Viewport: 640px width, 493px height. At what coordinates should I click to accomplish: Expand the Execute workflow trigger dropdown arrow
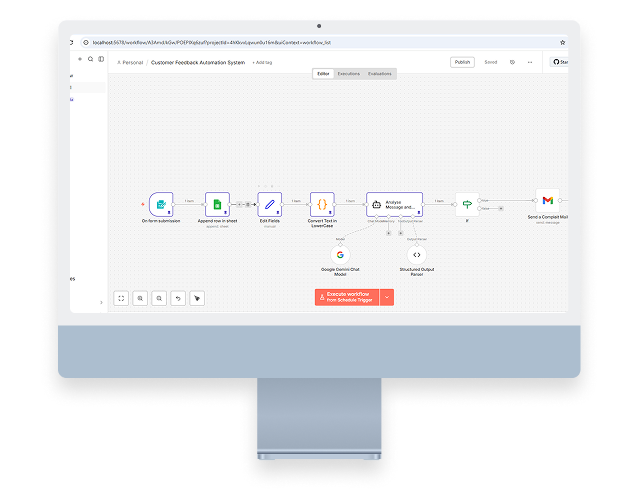click(x=387, y=297)
